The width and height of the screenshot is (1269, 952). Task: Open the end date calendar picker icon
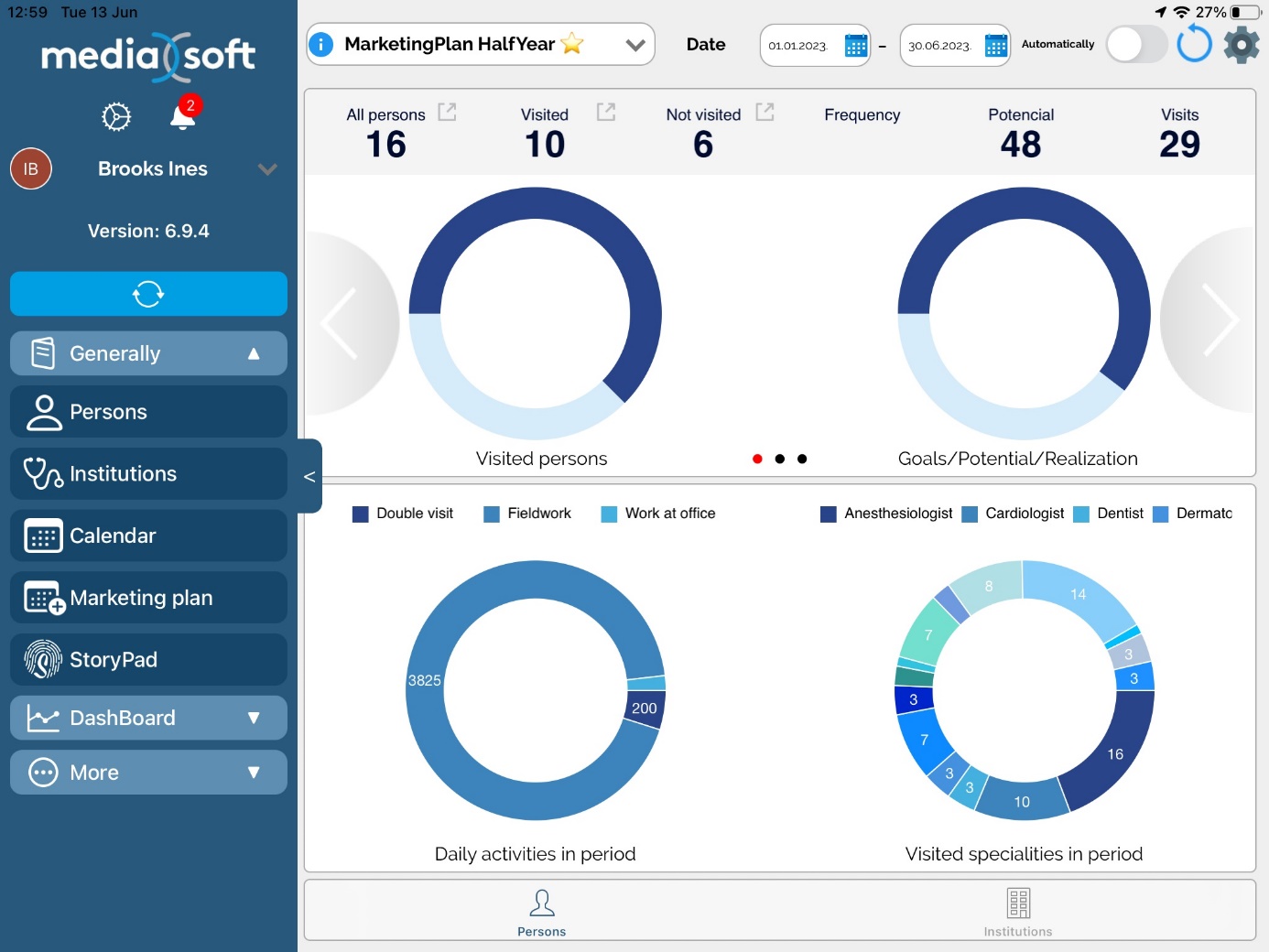tap(995, 45)
